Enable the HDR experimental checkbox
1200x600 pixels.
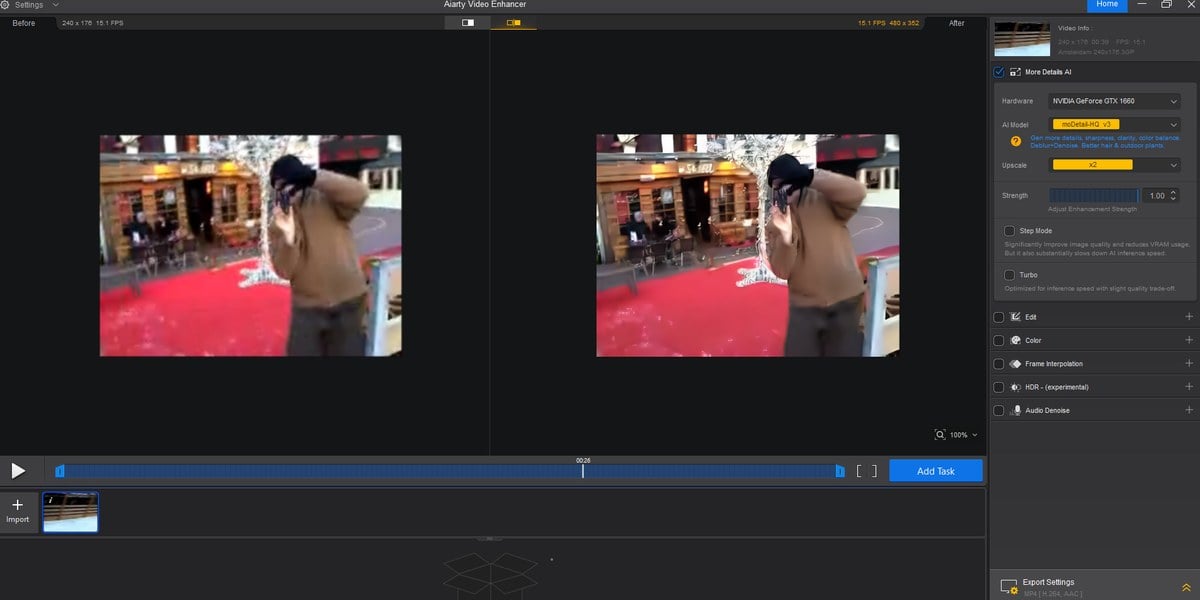[999, 387]
